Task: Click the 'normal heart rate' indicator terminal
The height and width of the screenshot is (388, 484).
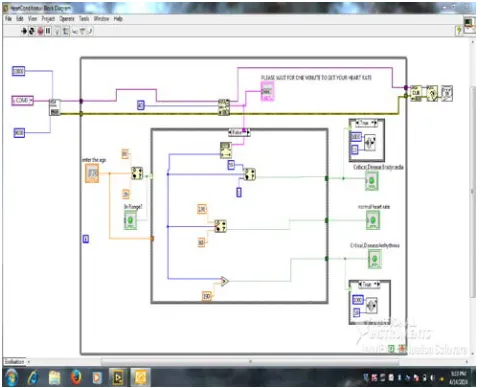Action: point(373,221)
